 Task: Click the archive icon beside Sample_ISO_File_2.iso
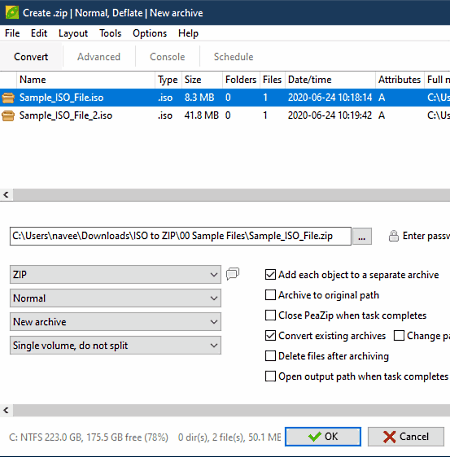coord(8,116)
